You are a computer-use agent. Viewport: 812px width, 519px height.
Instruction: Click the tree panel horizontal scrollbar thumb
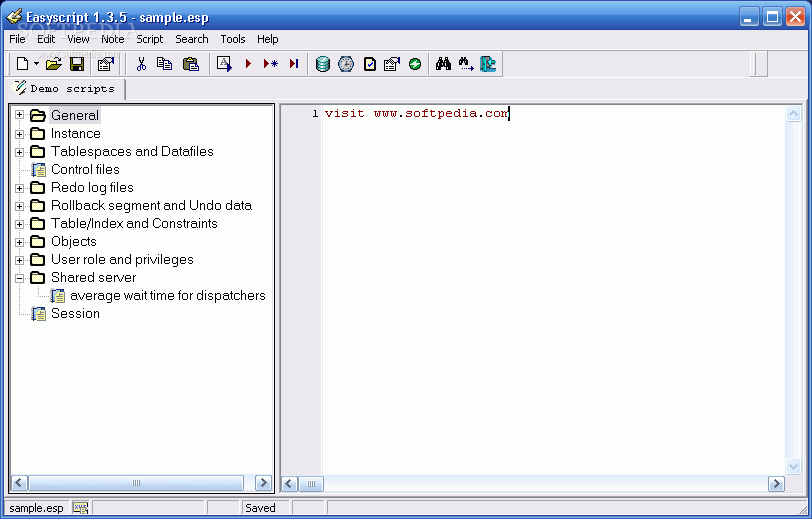[x=136, y=483]
